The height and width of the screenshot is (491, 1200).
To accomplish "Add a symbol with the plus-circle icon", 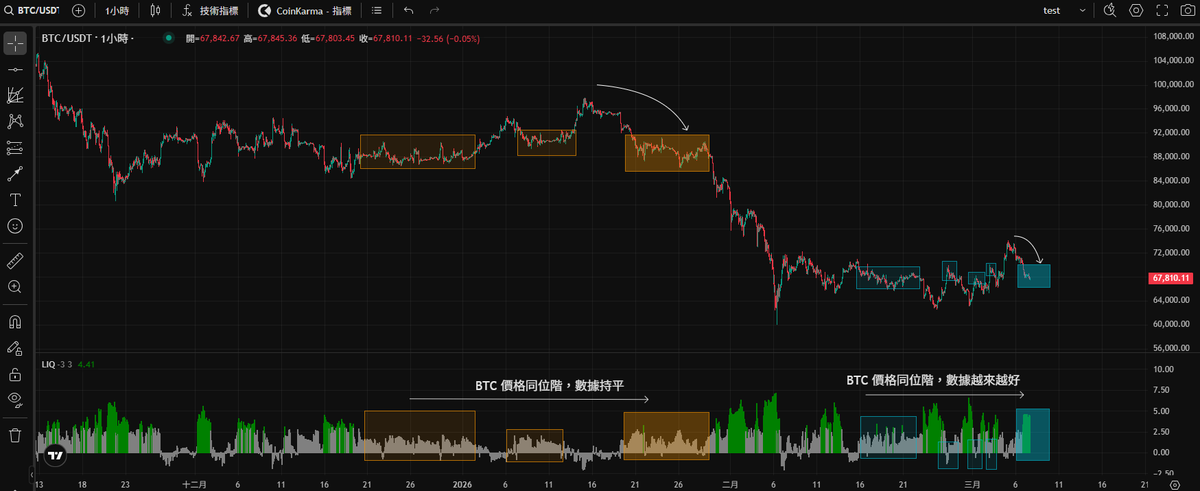I will pos(79,10).
